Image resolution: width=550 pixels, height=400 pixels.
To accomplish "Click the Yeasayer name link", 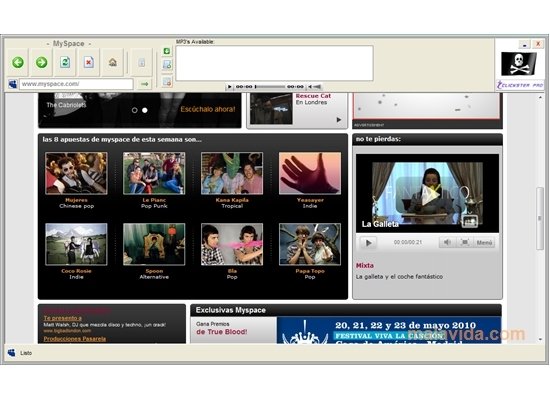I will point(310,200).
